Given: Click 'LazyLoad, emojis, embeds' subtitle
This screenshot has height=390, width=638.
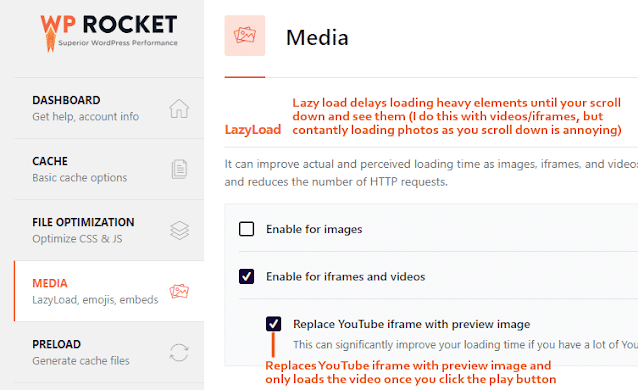Looking at the screenshot, I should pos(95,300).
